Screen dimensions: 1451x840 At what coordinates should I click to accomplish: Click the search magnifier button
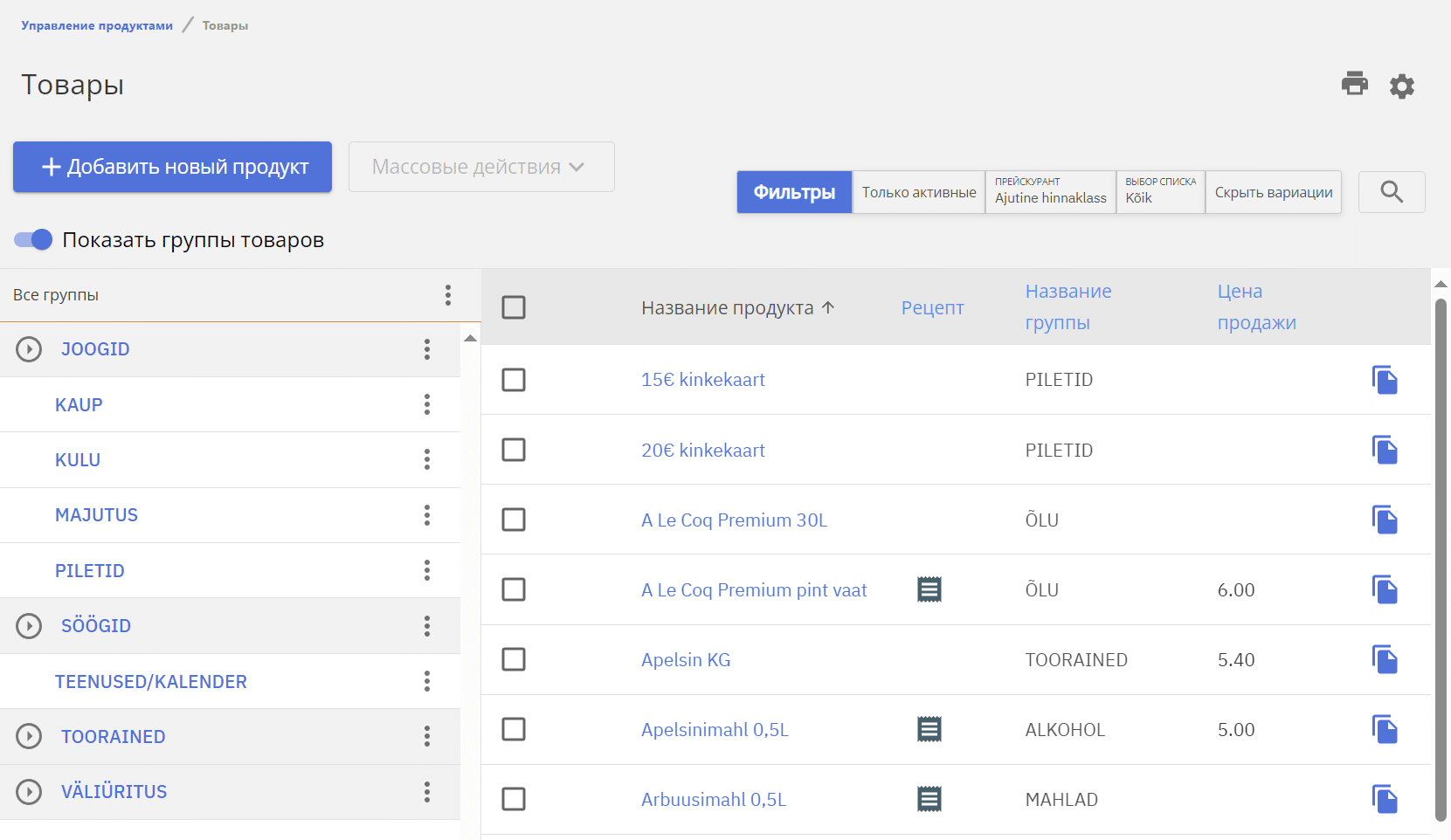click(1391, 192)
